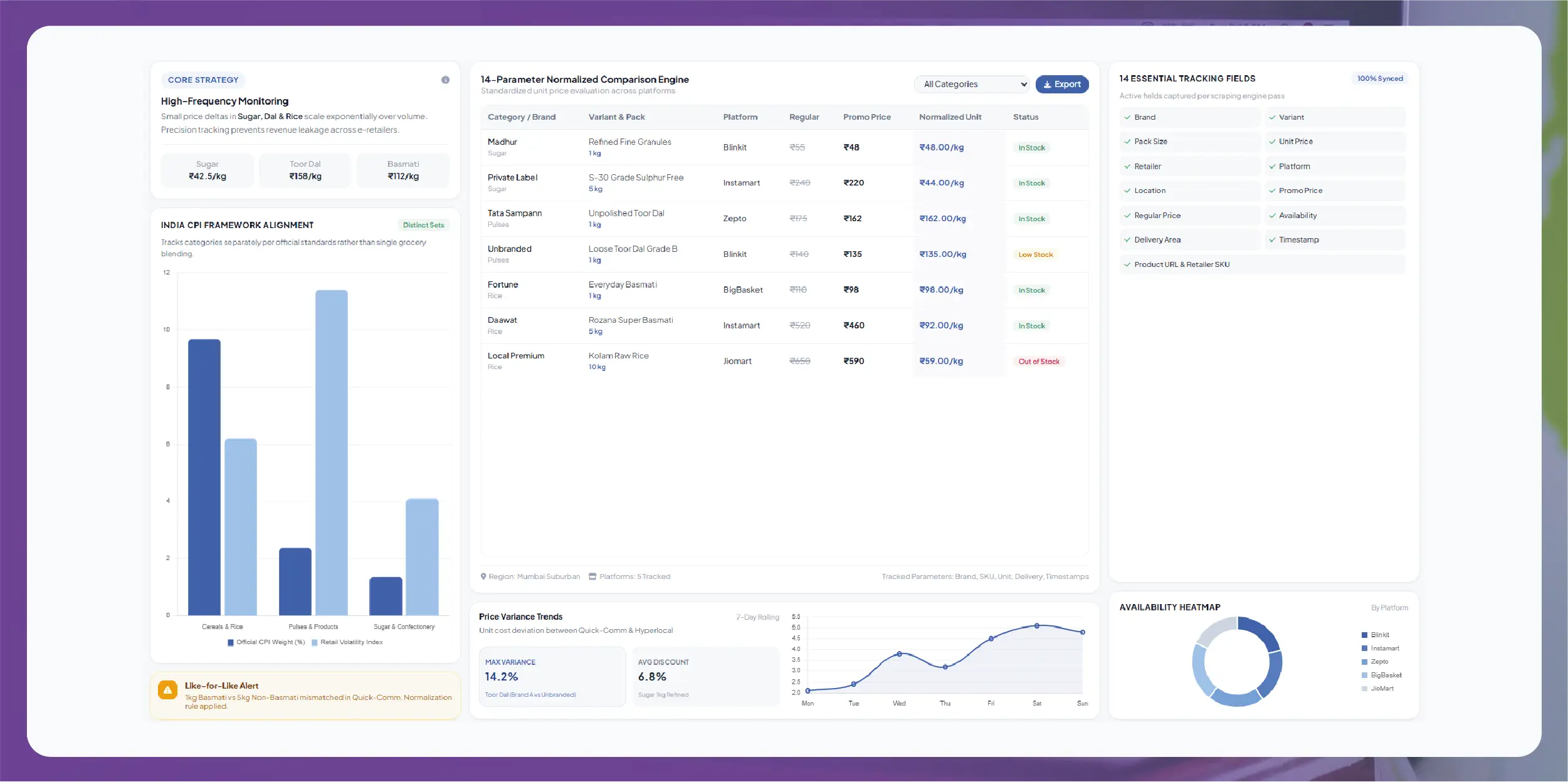Open the All Categories dropdown
The height and width of the screenshot is (782, 1568).
pyautogui.click(x=972, y=85)
